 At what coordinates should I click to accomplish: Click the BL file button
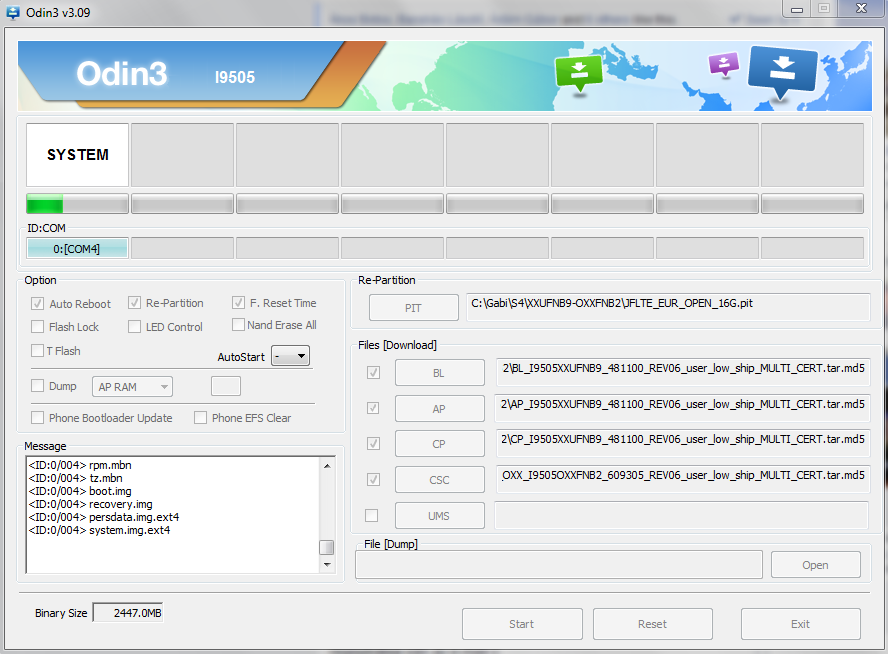pyautogui.click(x=439, y=373)
